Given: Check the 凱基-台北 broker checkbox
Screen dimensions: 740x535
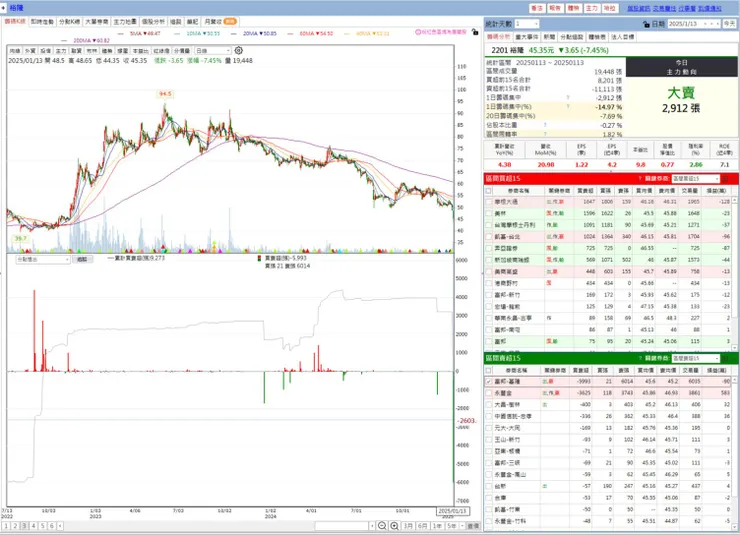Looking at the screenshot, I should point(489,236).
